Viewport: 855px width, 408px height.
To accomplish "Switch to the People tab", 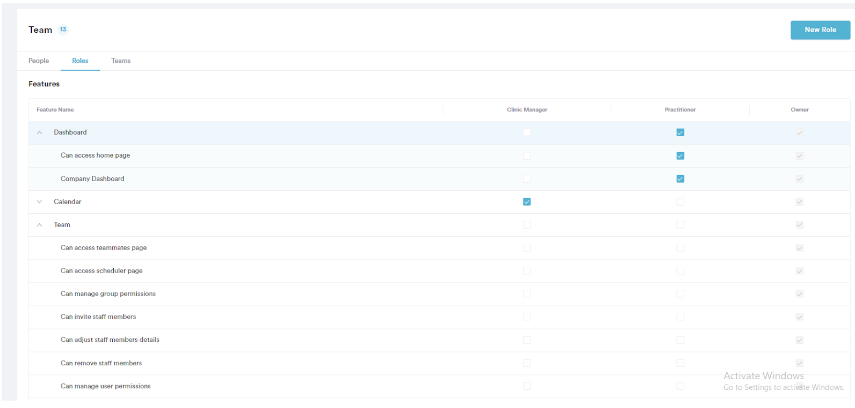I will point(38,61).
